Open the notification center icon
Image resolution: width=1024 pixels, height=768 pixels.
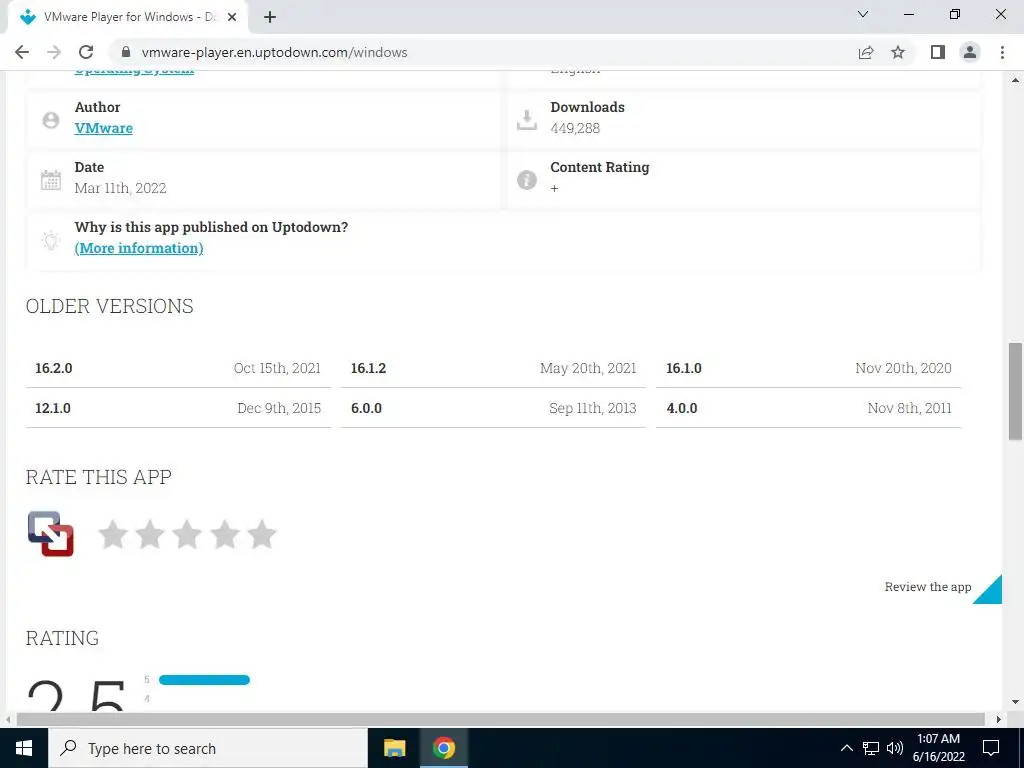coord(991,748)
